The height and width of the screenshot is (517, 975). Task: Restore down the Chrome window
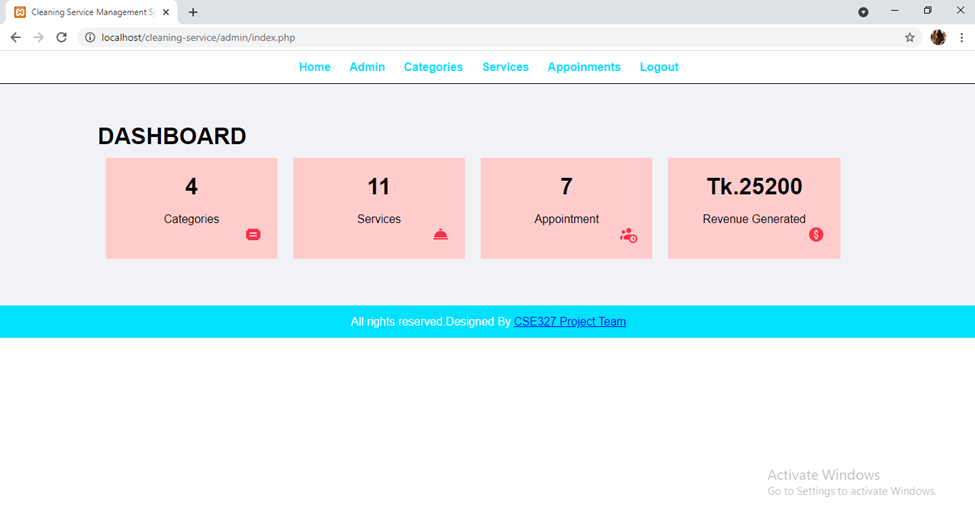pos(928,11)
